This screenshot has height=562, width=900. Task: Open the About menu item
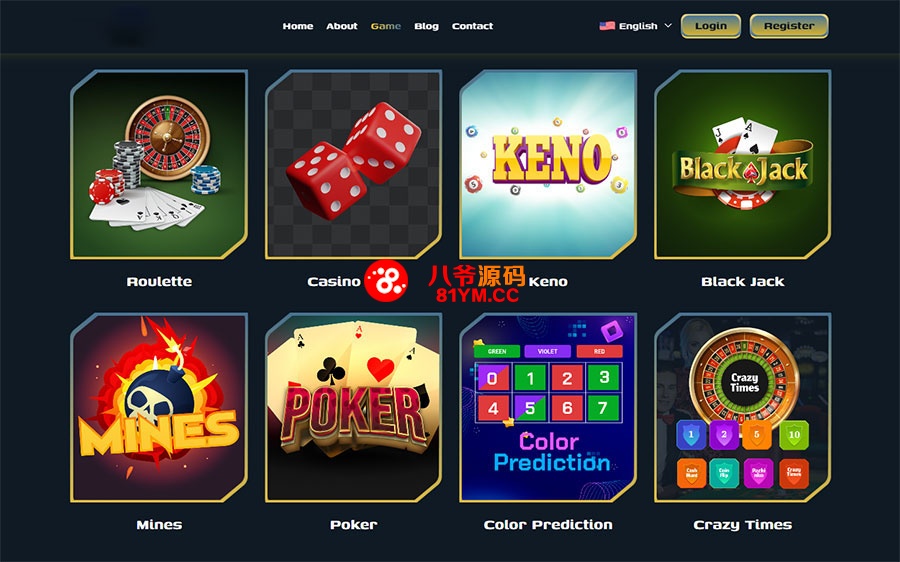tap(342, 26)
